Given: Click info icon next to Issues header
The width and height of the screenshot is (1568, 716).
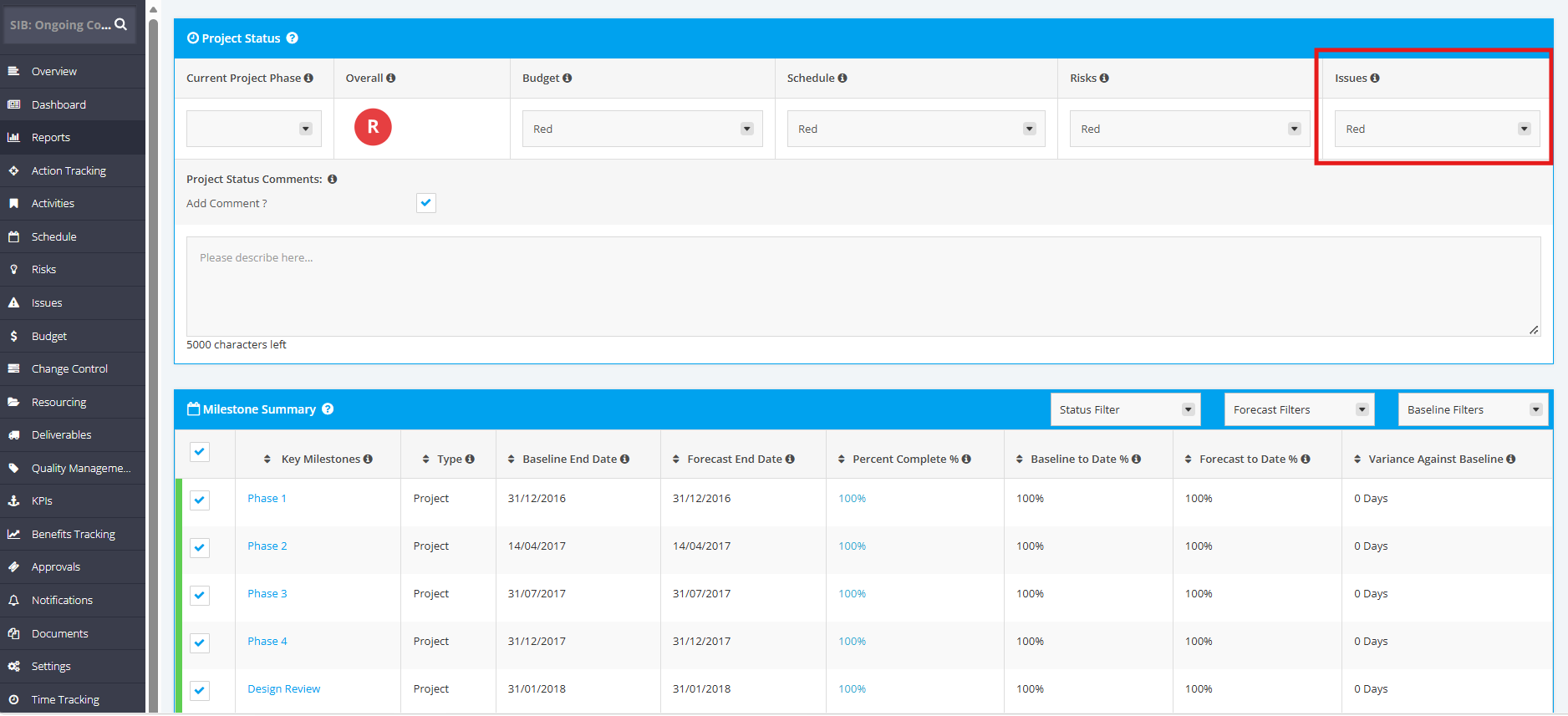Looking at the screenshot, I should 1375,78.
